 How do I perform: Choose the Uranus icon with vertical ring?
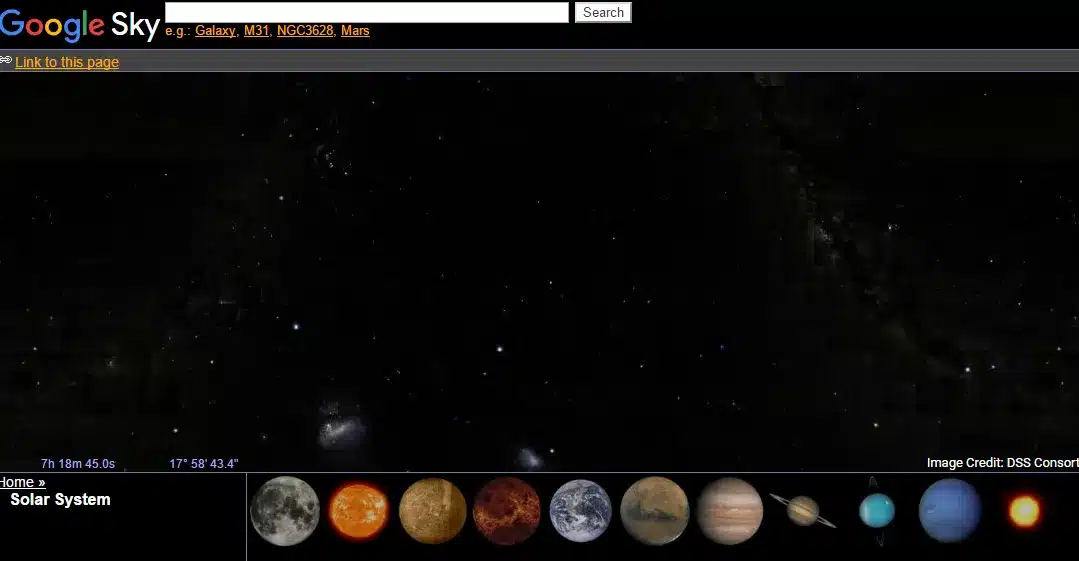(x=877, y=511)
